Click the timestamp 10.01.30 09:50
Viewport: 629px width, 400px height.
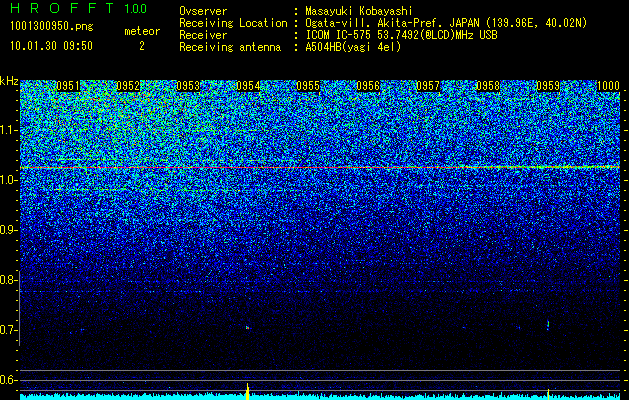tap(51, 46)
